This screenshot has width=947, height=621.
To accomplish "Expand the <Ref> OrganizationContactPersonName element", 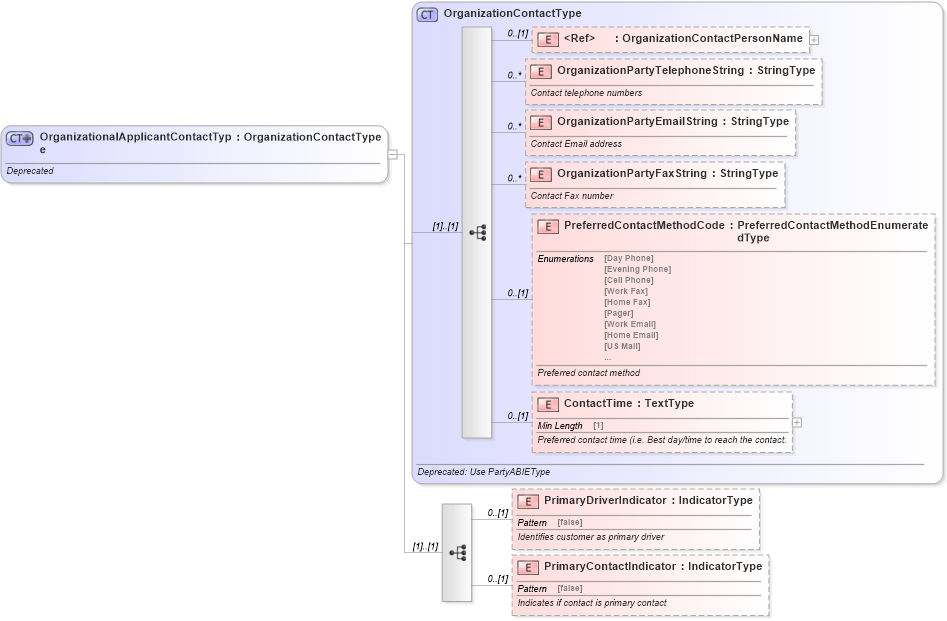I will coord(814,39).
